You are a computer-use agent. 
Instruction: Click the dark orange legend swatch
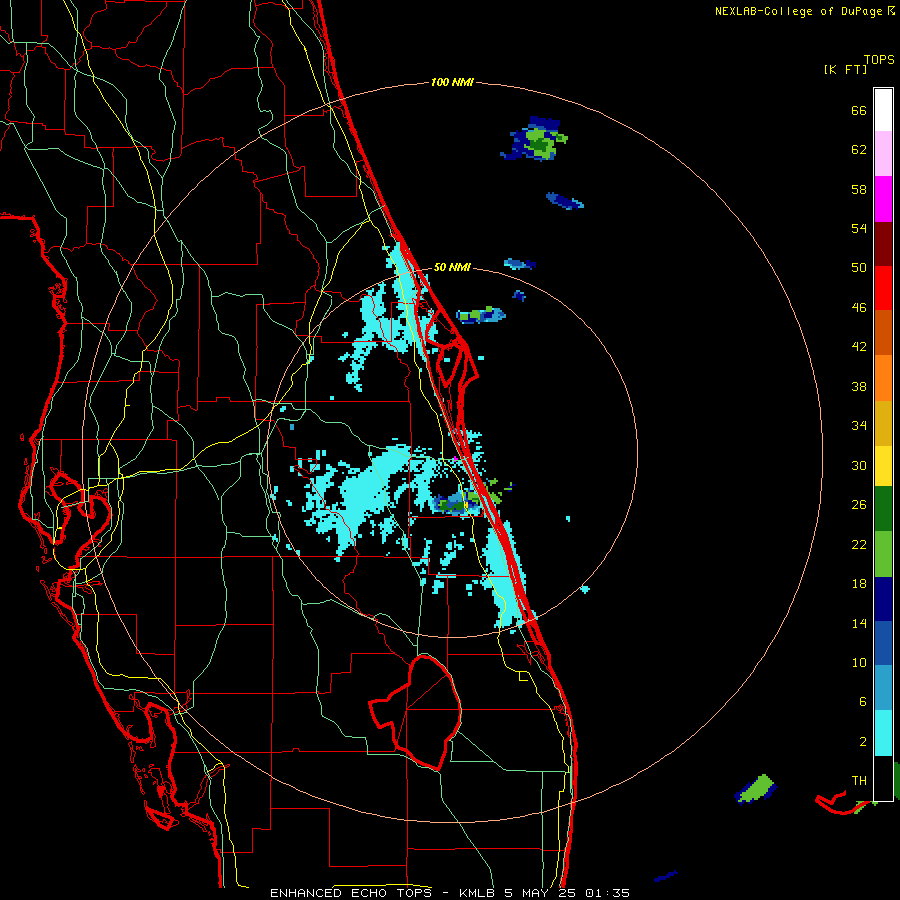[x=883, y=332]
